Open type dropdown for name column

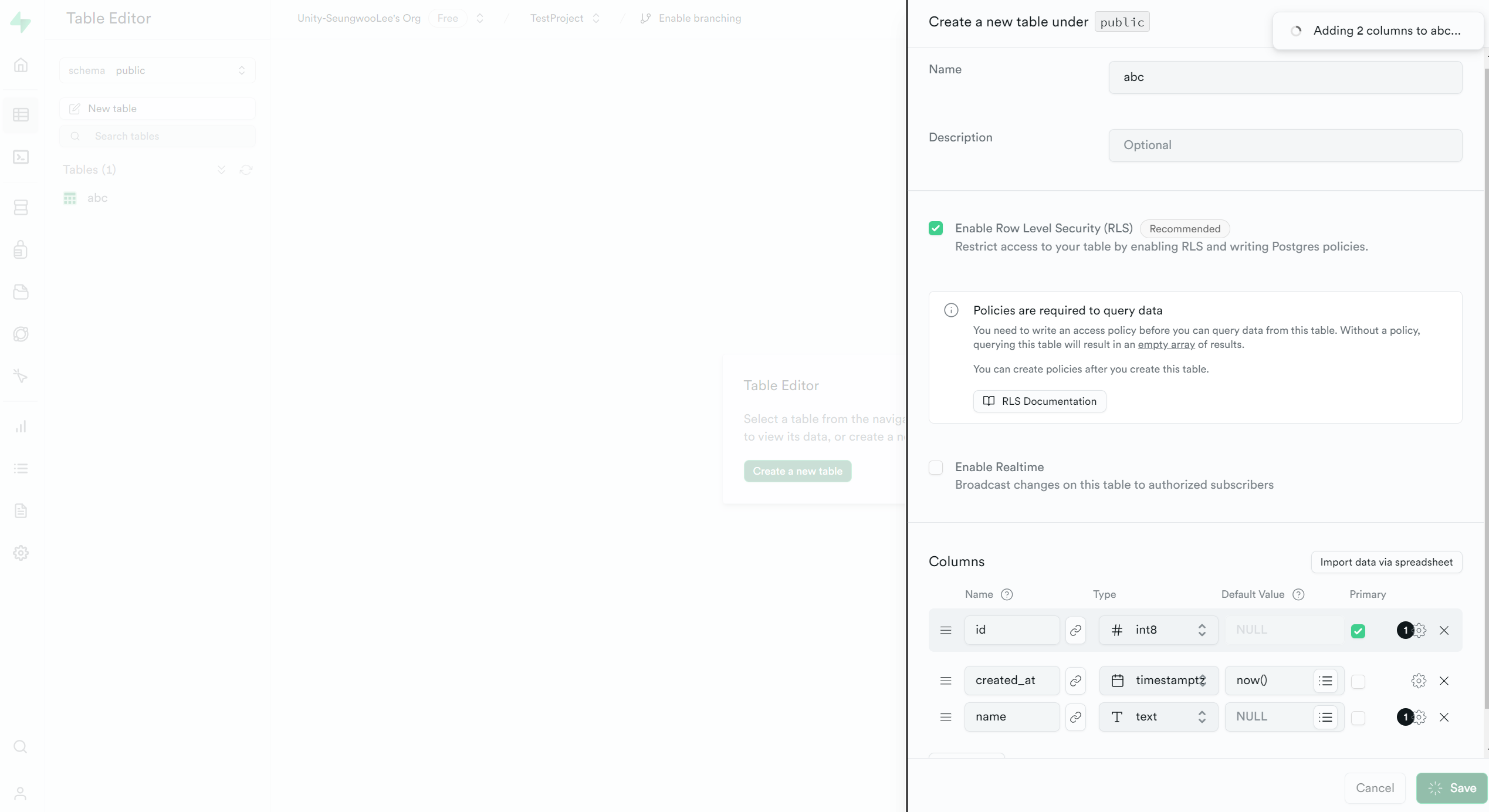tap(1158, 717)
